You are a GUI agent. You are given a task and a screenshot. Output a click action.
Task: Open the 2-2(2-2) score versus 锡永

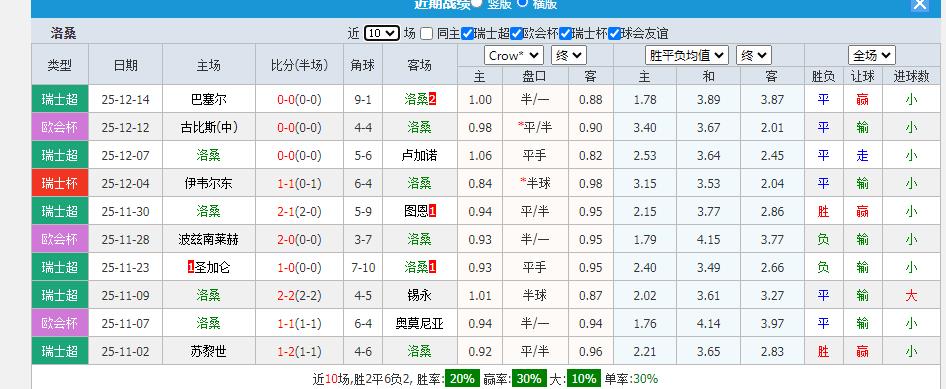300,296
